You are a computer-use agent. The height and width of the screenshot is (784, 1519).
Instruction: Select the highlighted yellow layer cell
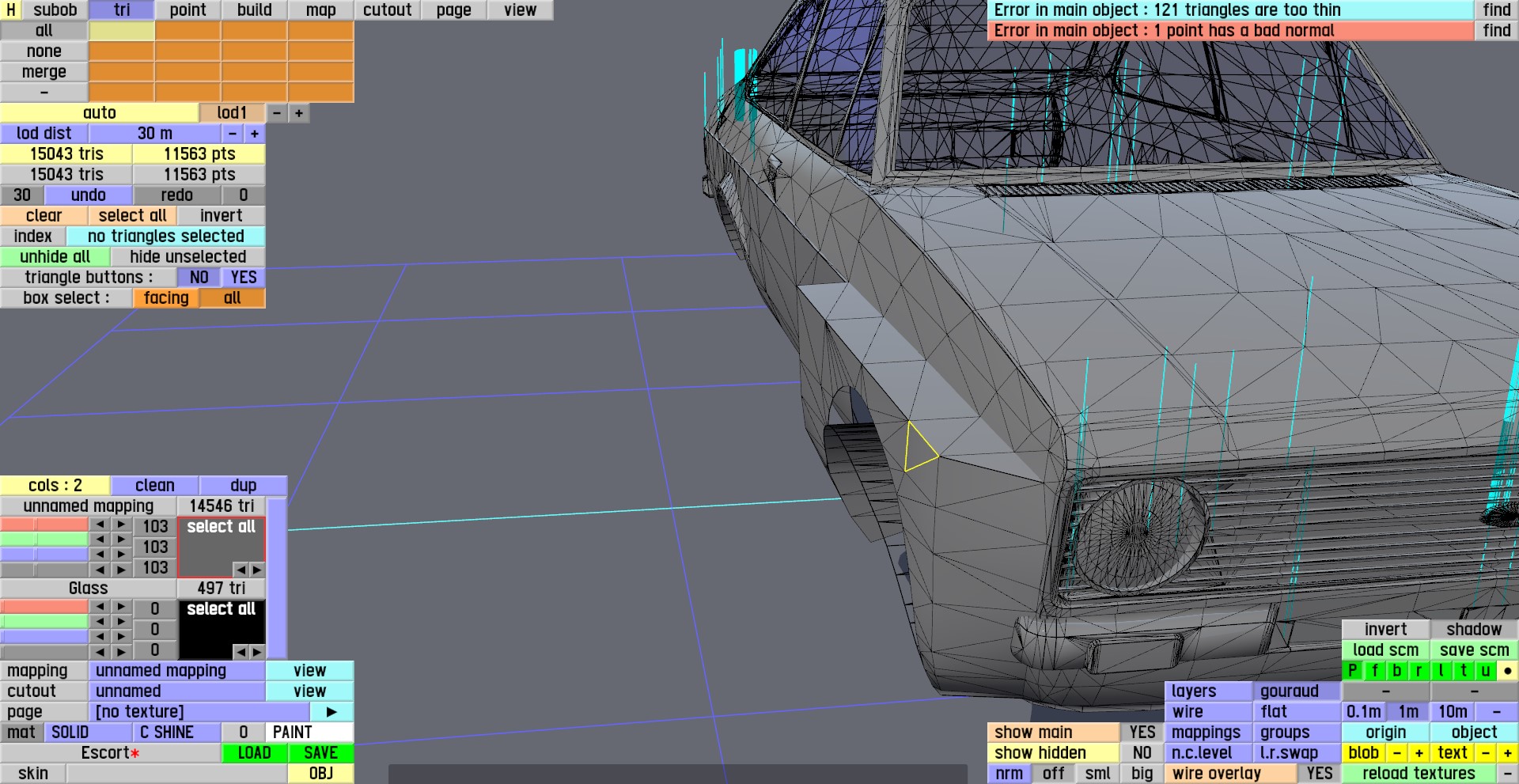122,31
